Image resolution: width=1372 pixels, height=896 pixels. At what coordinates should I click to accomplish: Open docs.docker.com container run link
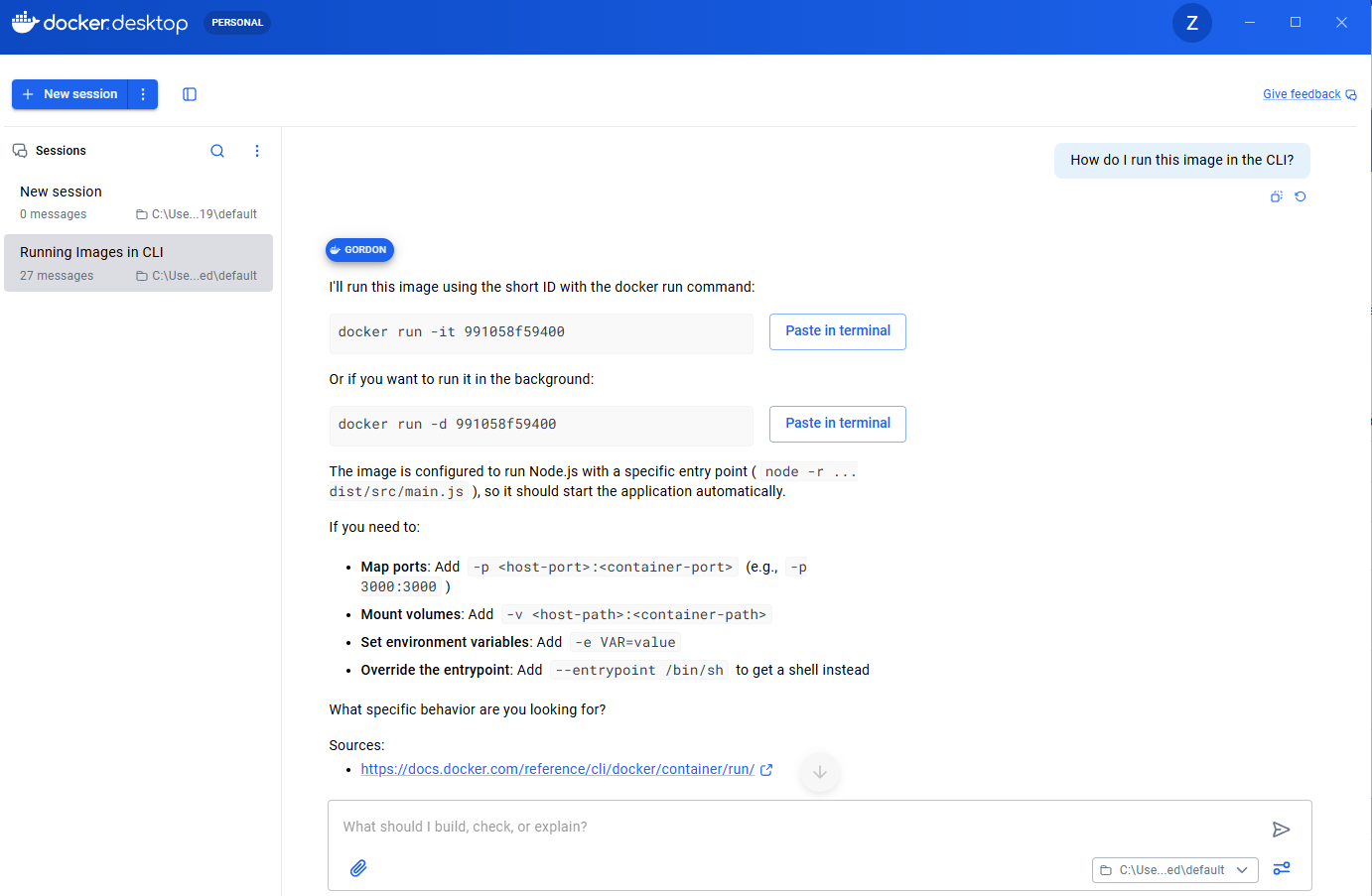[558, 769]
